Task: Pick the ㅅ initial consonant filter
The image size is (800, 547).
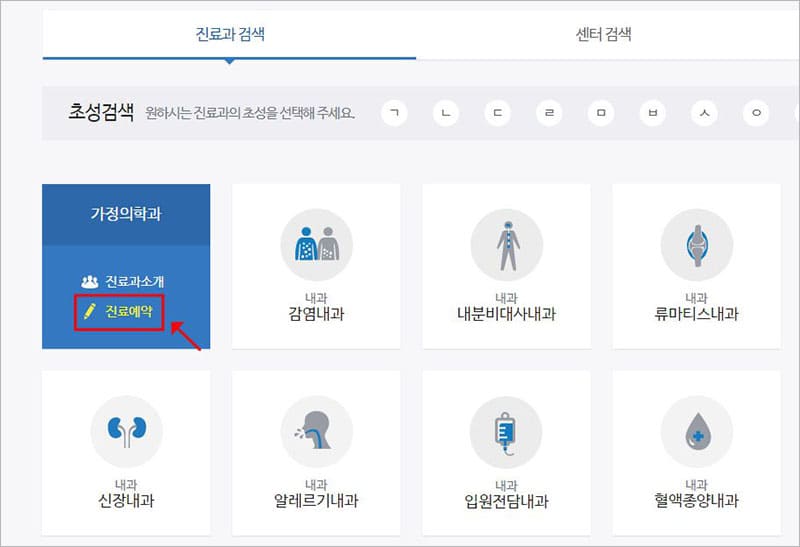Action: 704,112
